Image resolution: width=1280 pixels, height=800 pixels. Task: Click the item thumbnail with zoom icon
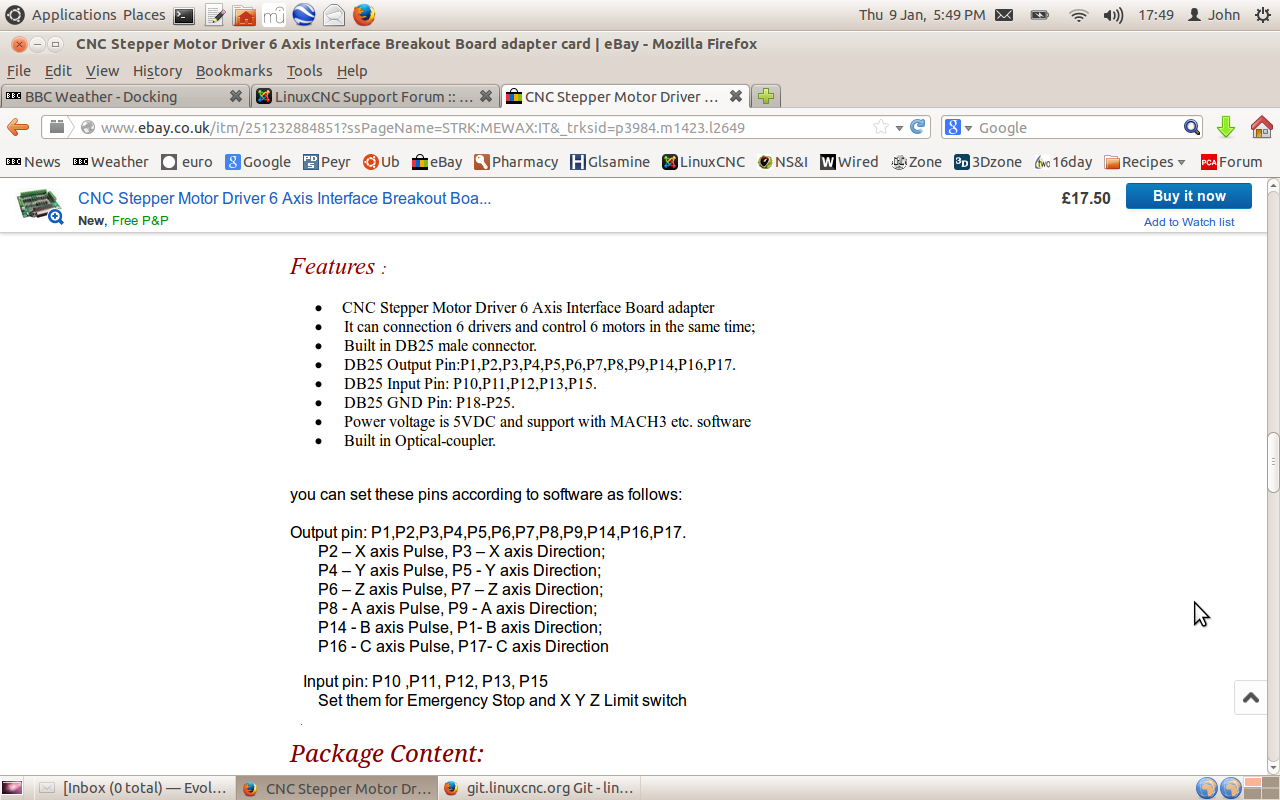tap(40, 205)
